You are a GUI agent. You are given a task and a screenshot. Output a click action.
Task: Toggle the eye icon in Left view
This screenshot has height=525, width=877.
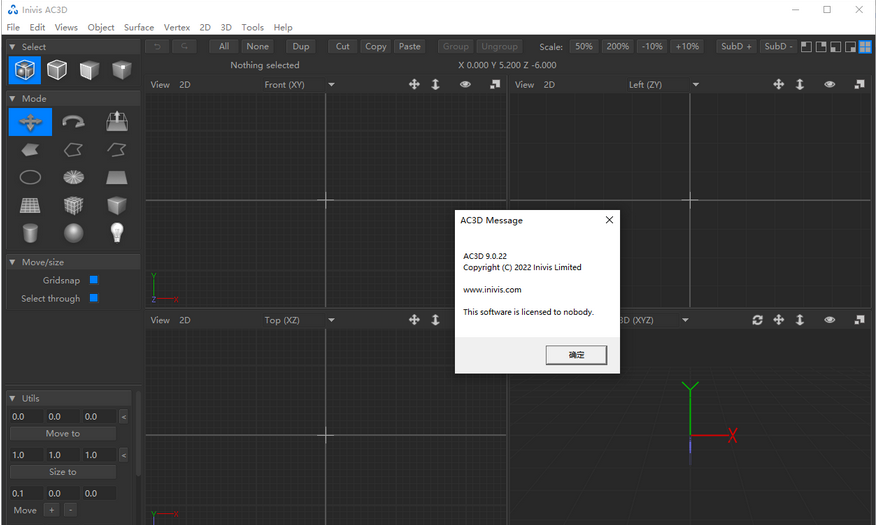(830, 84)
